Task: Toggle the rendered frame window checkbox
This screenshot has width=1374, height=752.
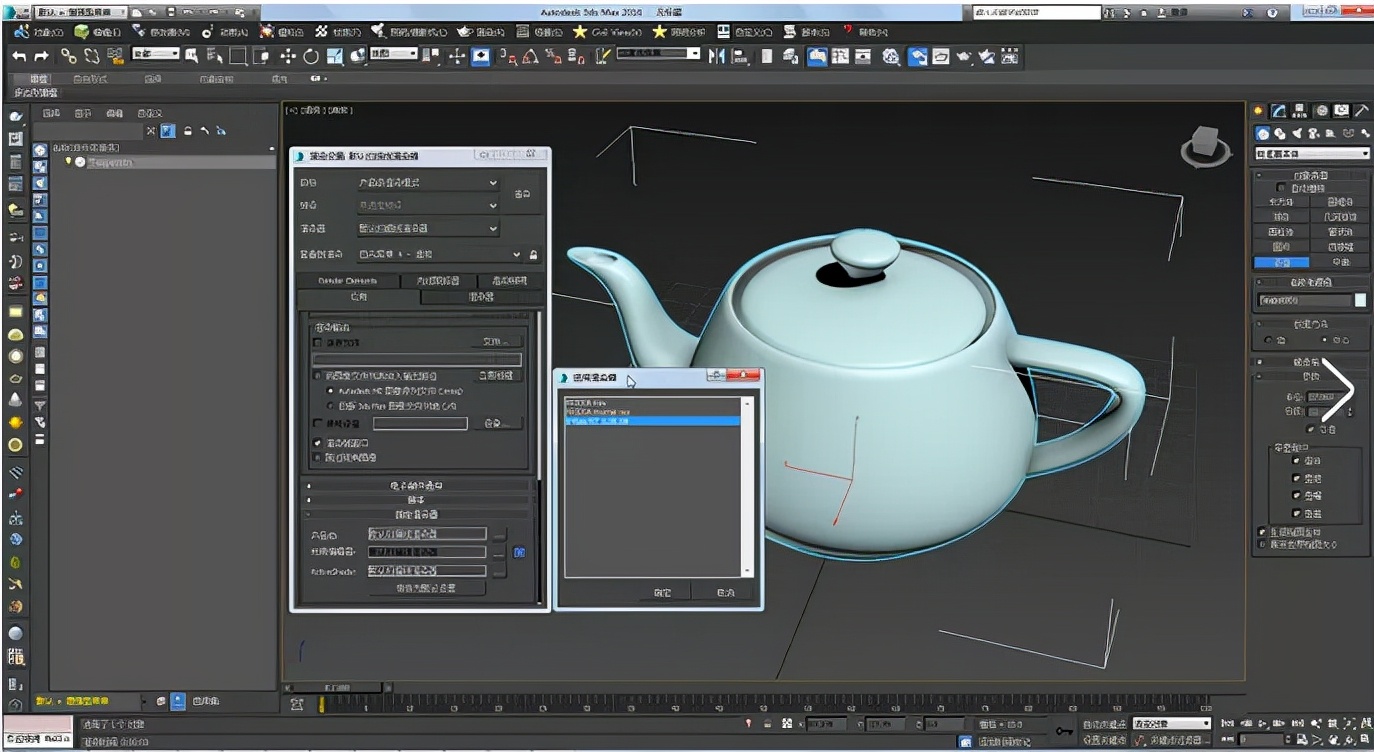Action: pyautogui.click(x=318, y=443)
